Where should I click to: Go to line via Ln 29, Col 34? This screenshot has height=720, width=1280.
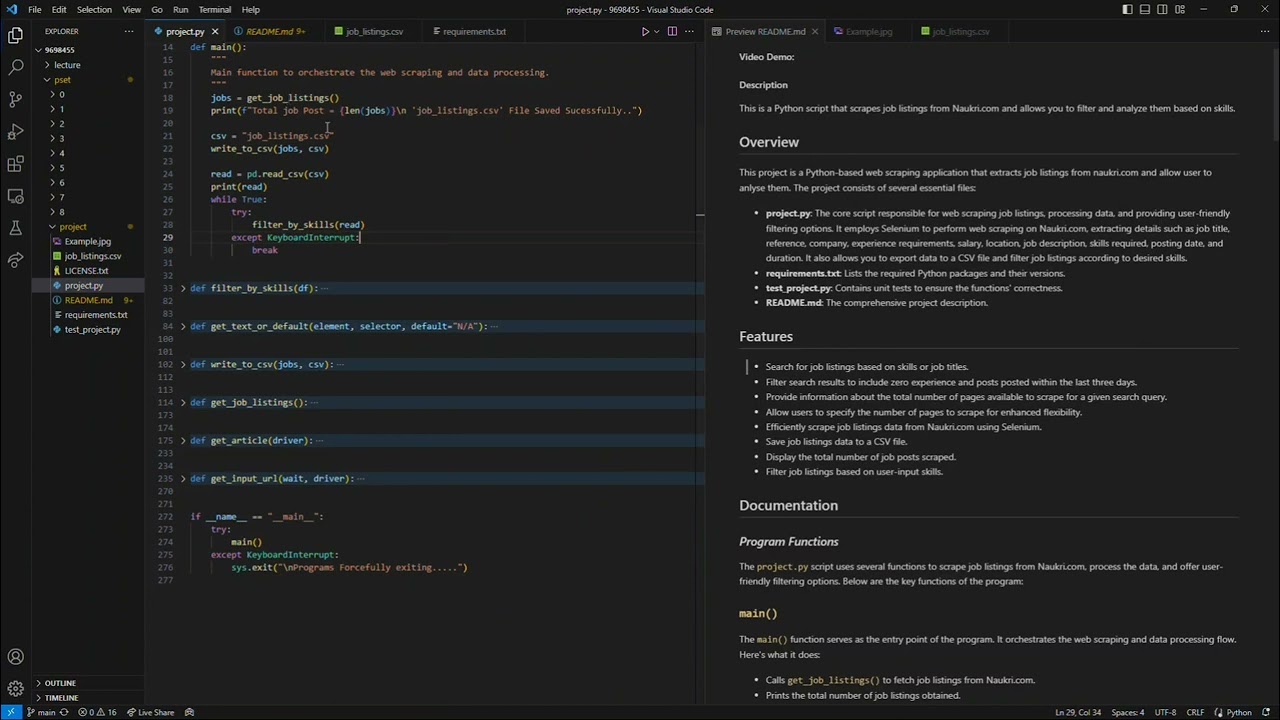(1078, 712)
